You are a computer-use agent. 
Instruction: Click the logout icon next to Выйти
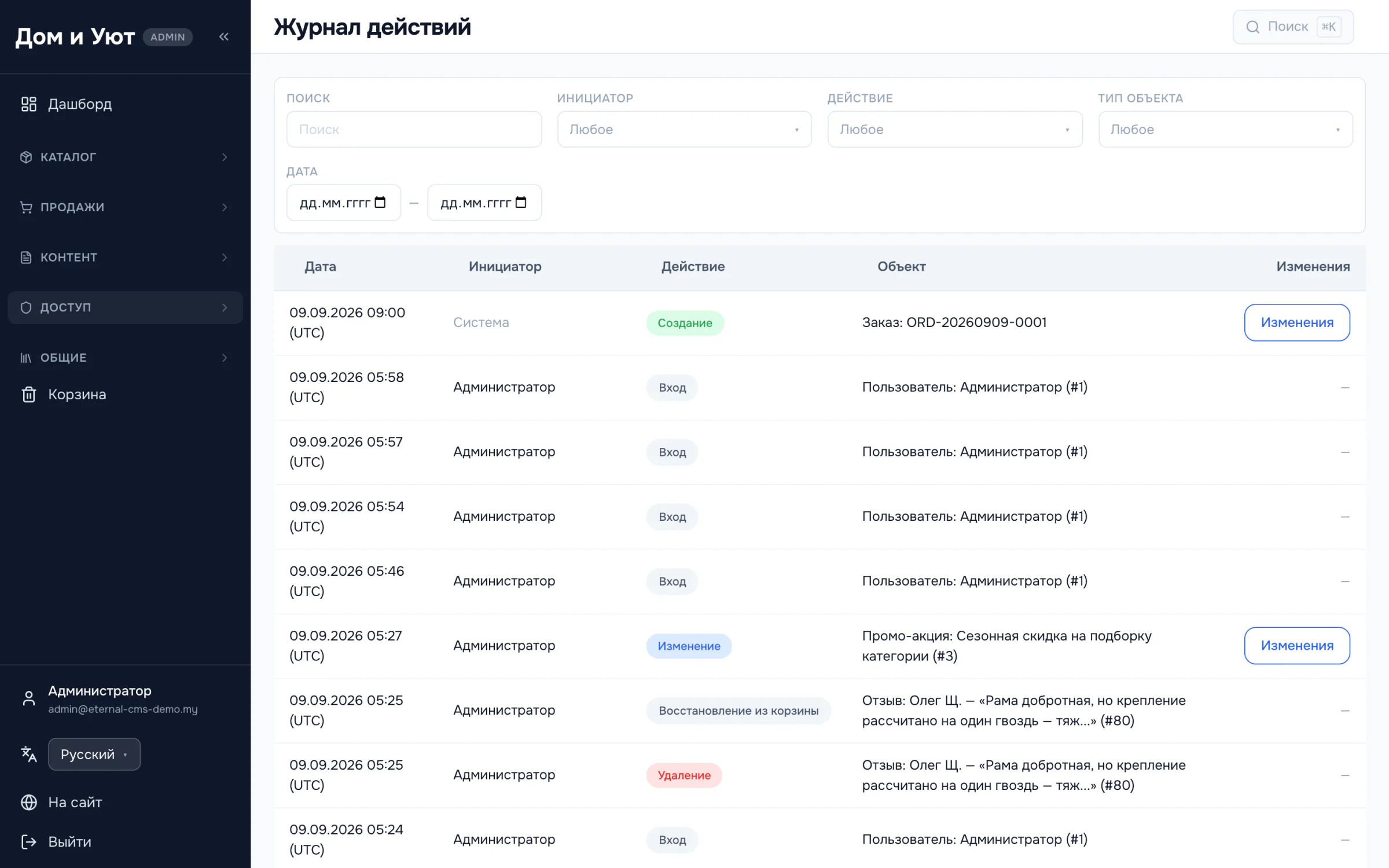[28, 842]
